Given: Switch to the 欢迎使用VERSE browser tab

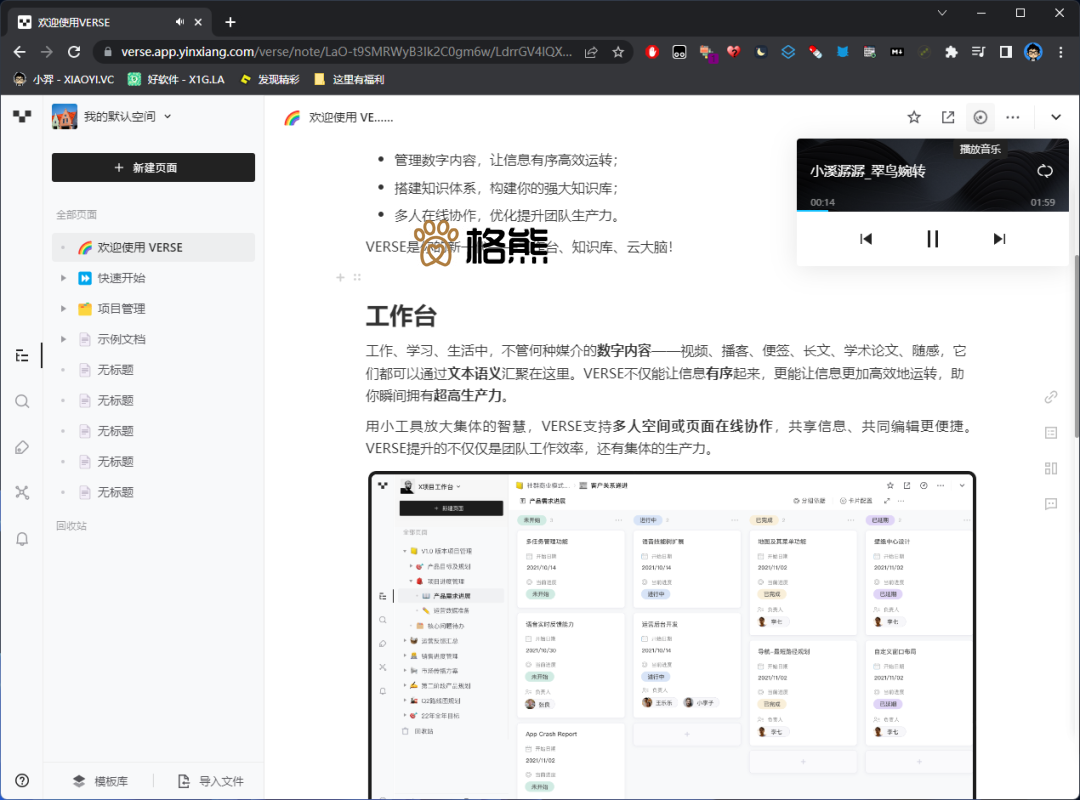Looking at the screenshot, I should tap(109, 22).
